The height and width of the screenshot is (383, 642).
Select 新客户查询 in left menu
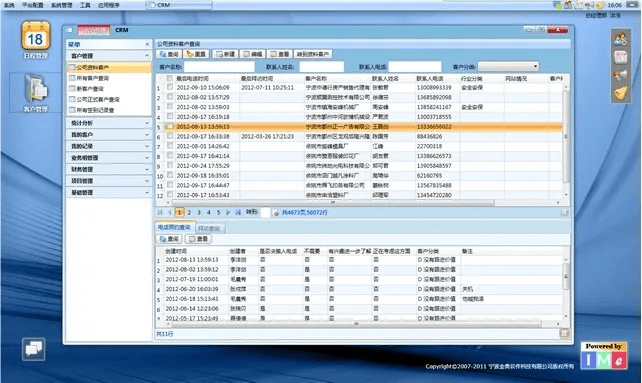109,88
